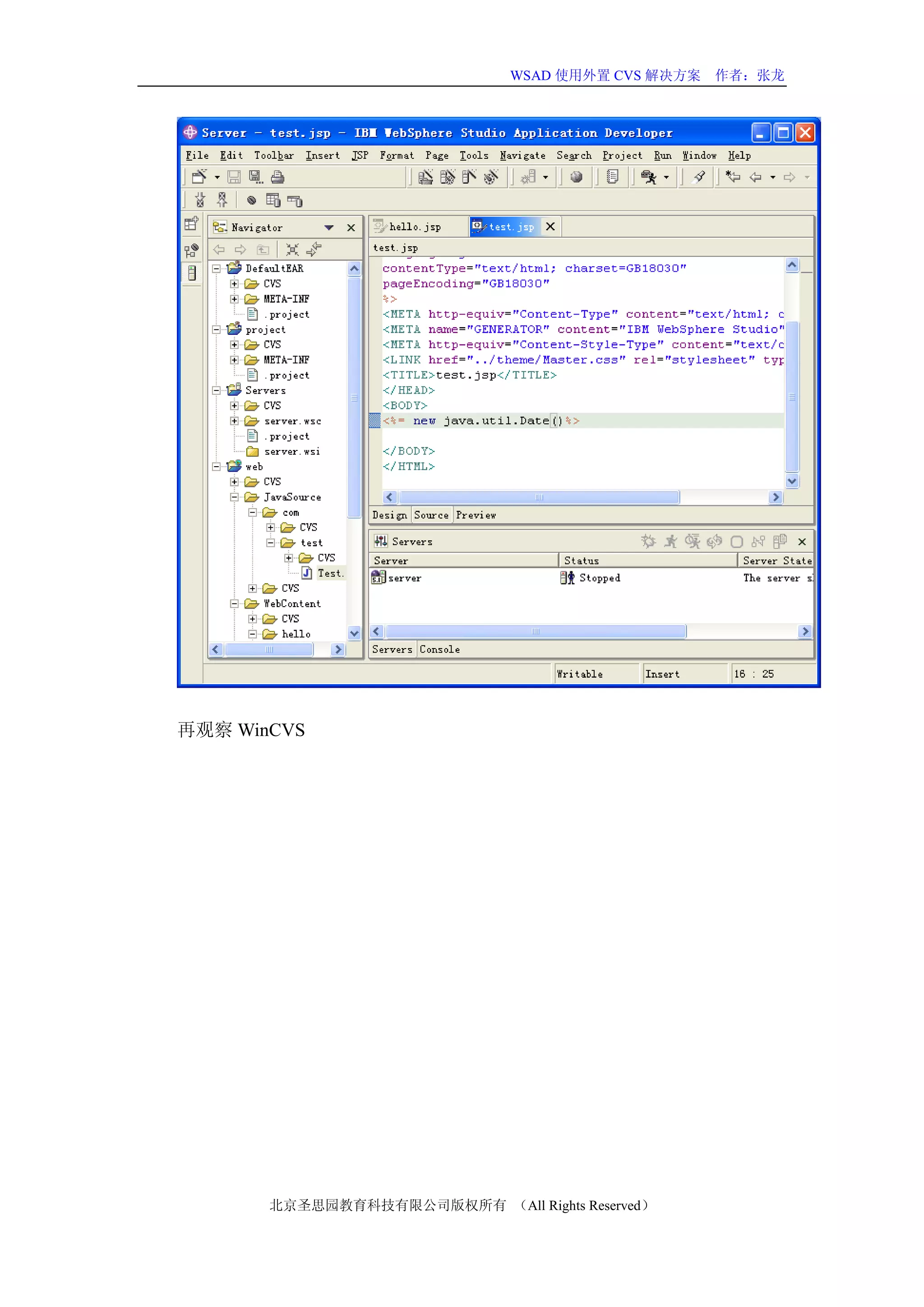Click the Stop server square icon in Servers view
The height and width of the screenshot is (1307, 924).
[737, 542]
